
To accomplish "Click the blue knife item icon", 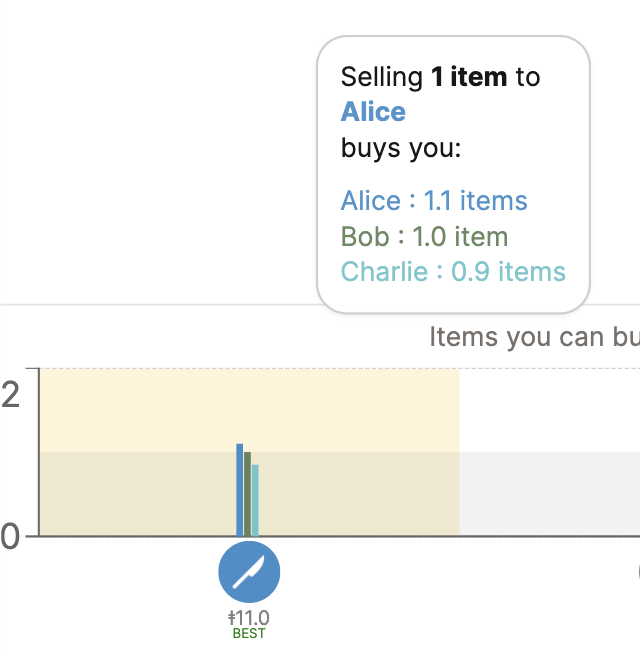I will (249, 572).
